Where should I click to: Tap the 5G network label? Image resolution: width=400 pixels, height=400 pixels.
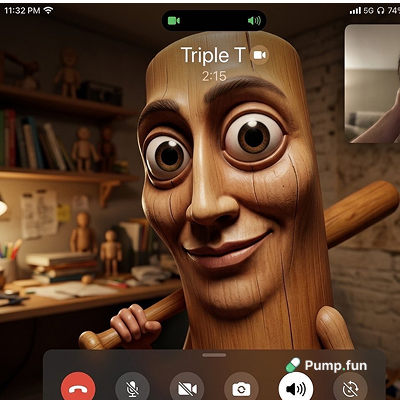click(368, 11)
